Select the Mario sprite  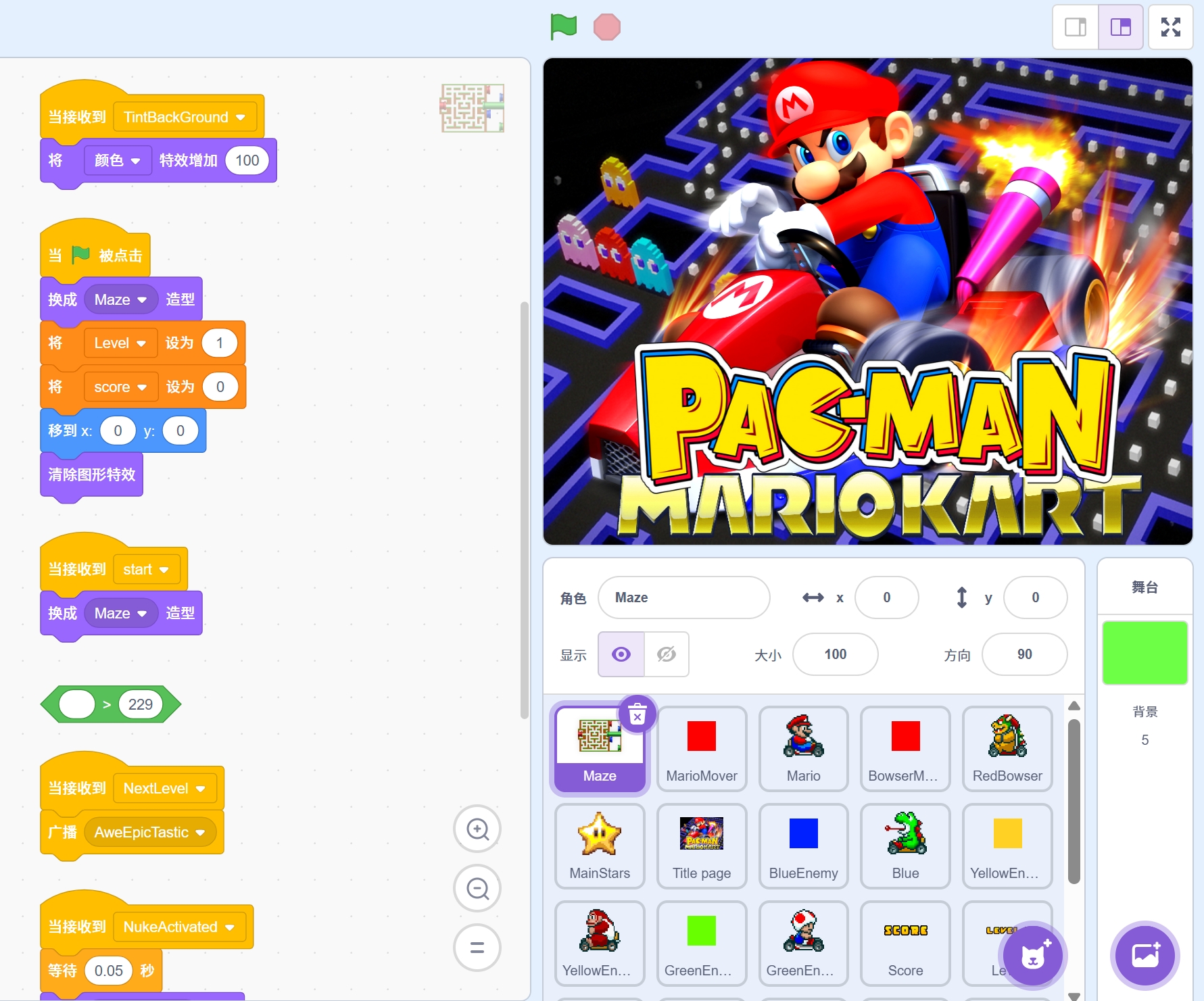point(803,748)
